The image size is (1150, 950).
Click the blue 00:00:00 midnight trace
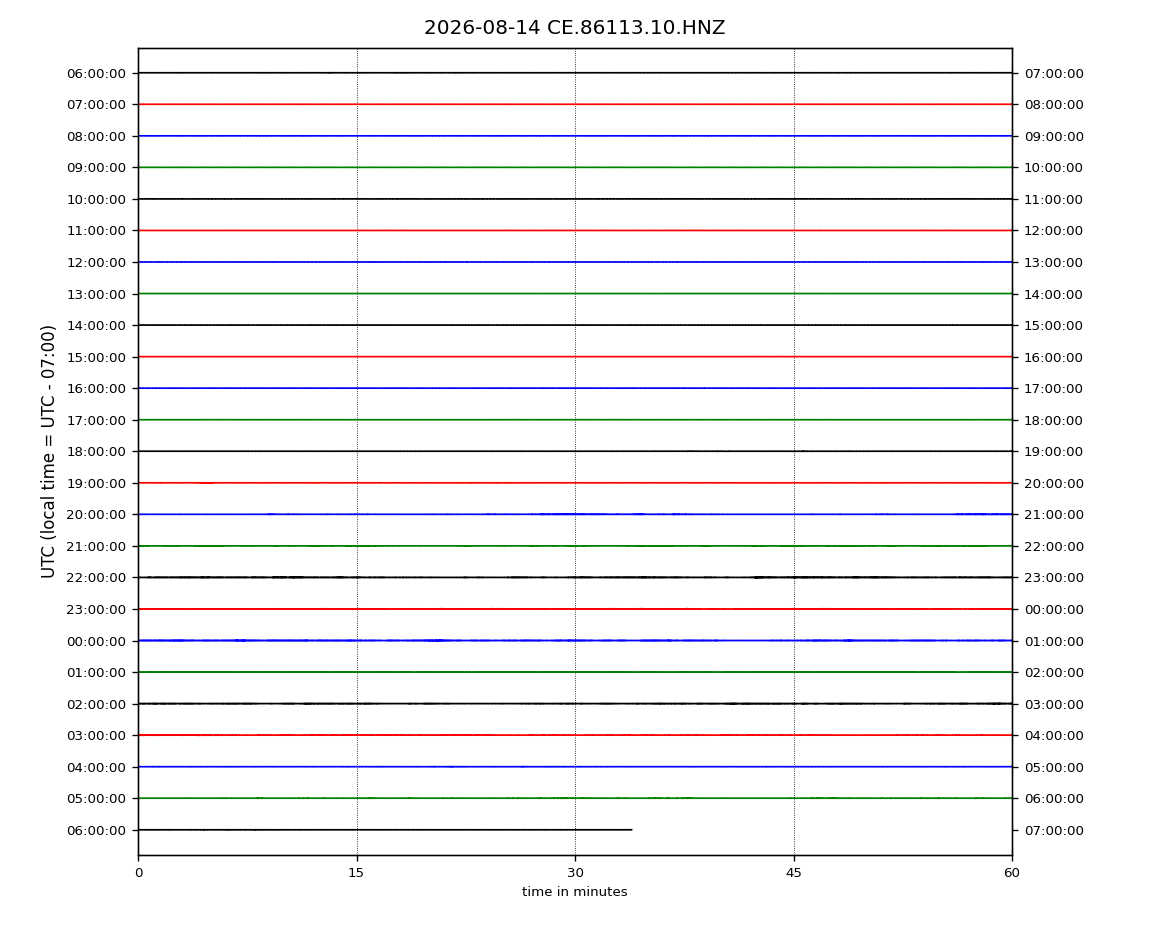[x=575, y=640]
